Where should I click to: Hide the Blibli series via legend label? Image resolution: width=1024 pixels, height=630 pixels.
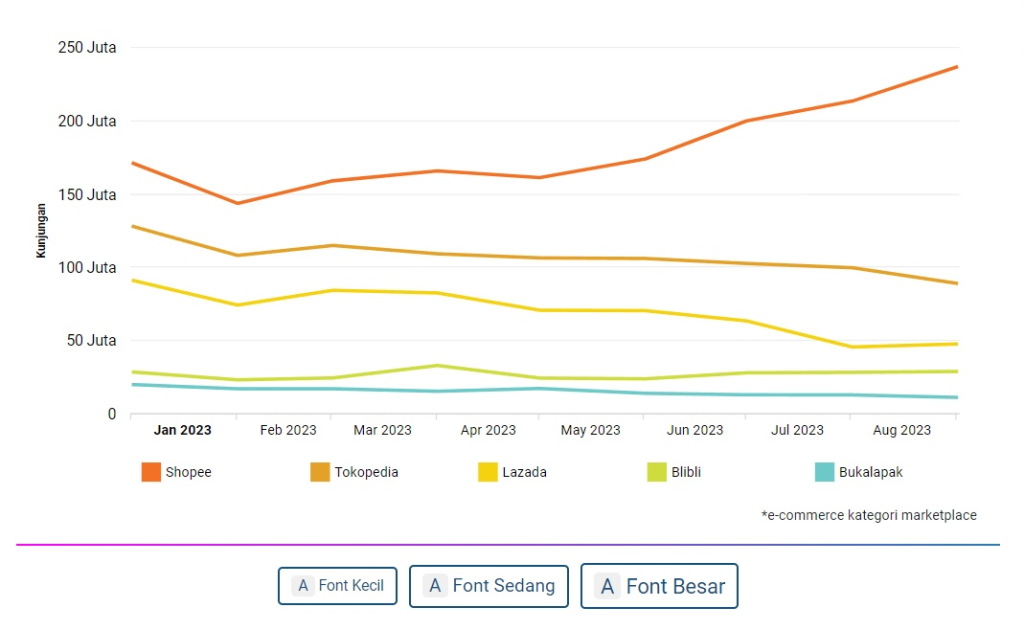685,472
